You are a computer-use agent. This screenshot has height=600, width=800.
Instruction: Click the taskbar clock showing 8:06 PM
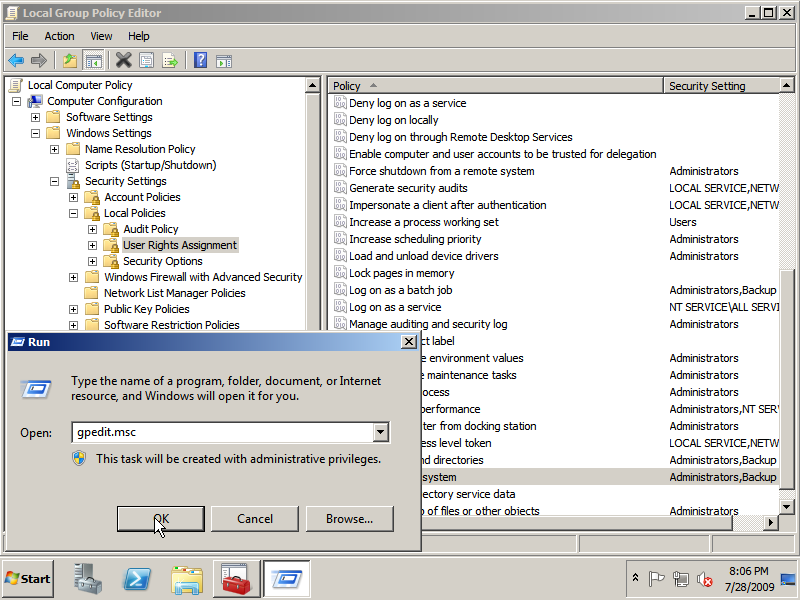tap(749, 579)
